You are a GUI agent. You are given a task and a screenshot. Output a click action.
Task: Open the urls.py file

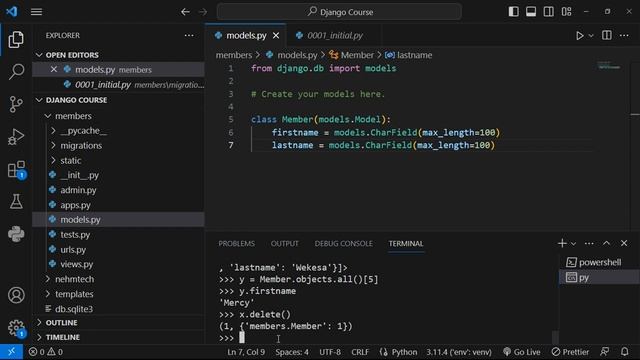click(x=73, y=249)
